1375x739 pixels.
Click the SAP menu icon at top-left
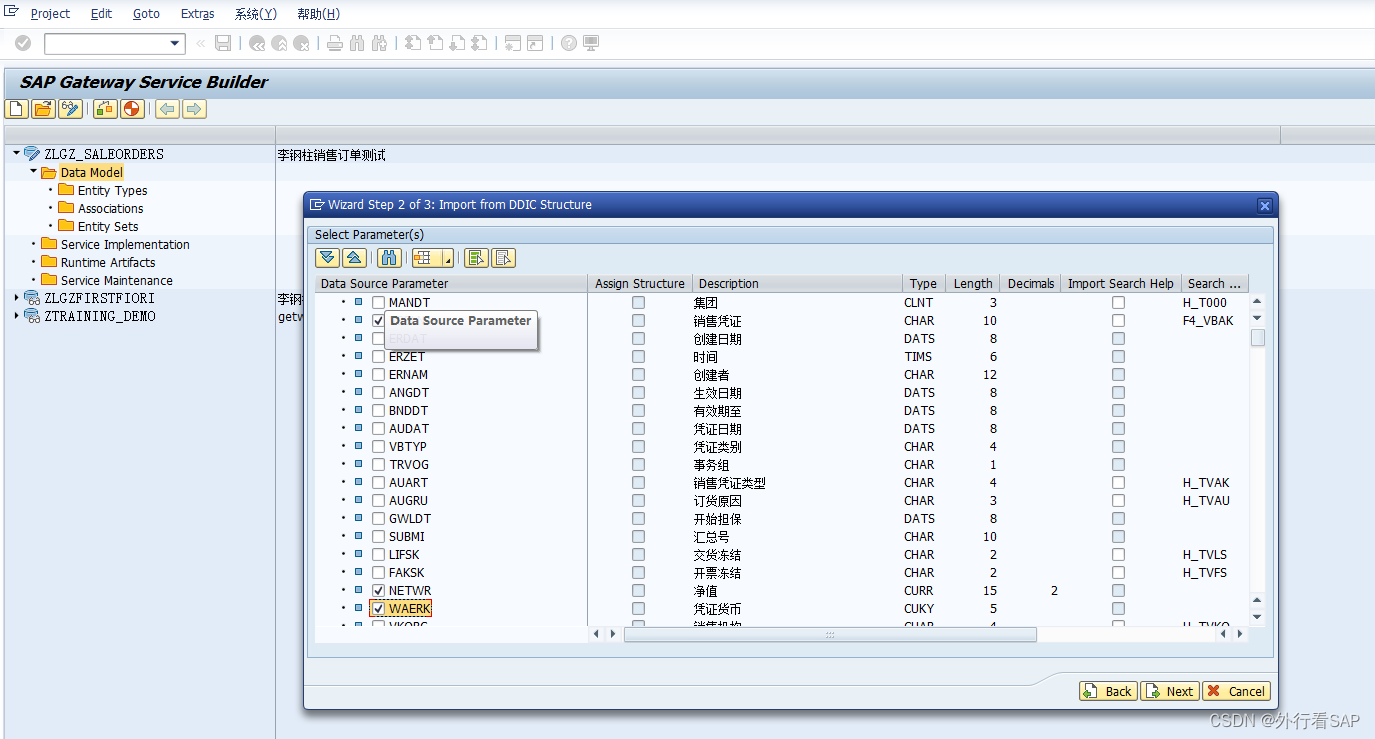(12, 12)
